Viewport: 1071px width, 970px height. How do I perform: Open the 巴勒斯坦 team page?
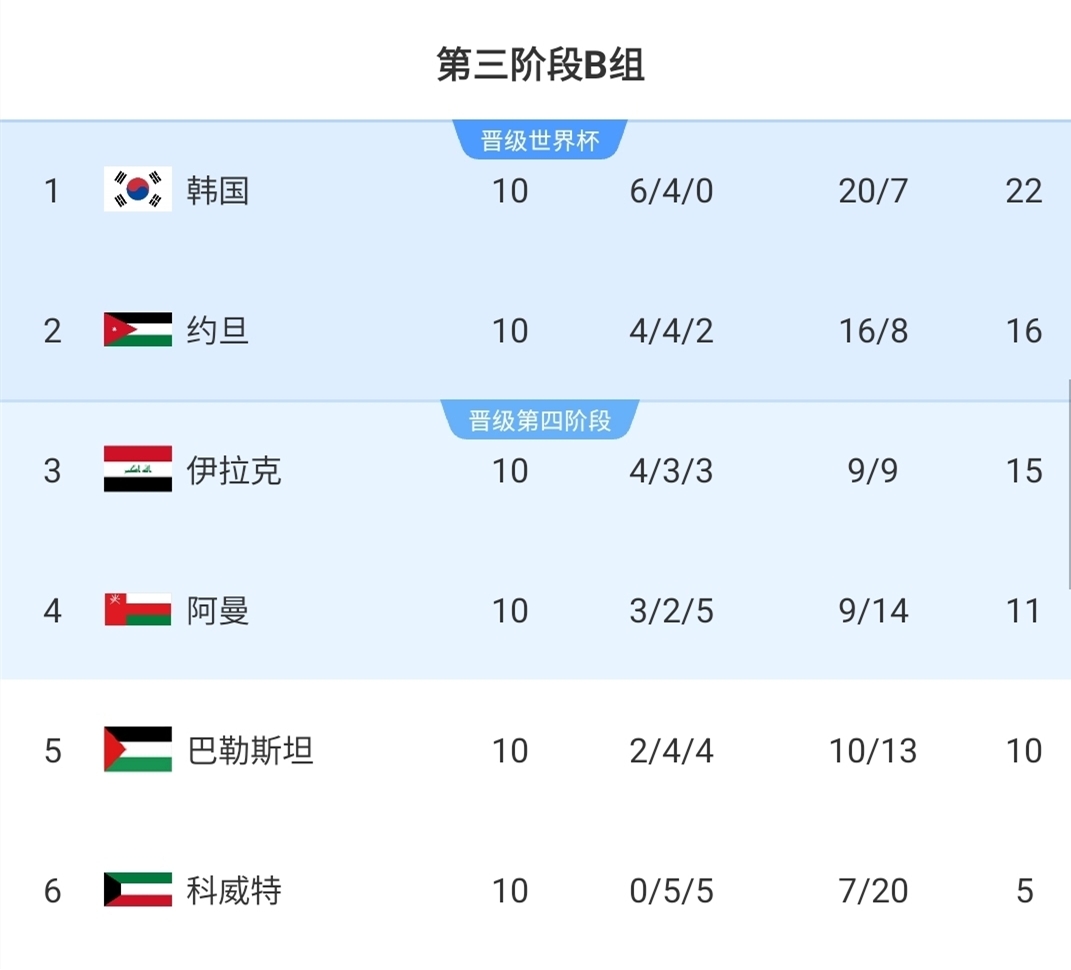250,750
